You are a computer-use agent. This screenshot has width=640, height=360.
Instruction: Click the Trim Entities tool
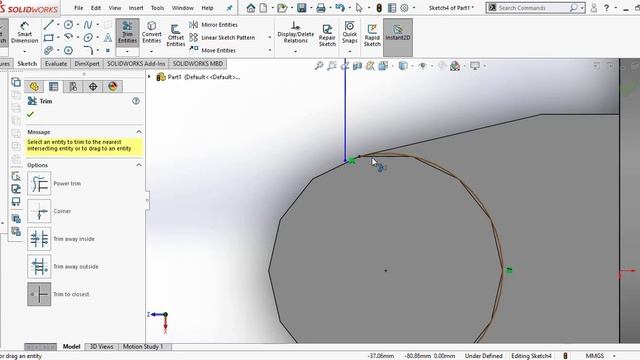click(127, 33)
